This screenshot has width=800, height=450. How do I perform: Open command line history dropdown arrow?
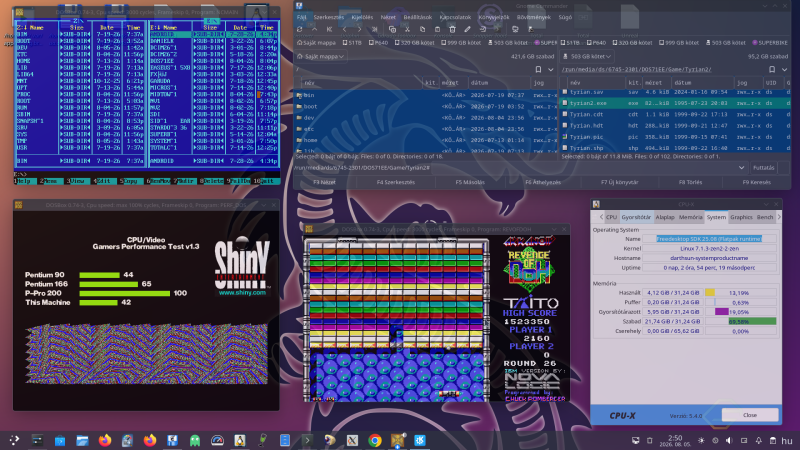coord(741,167)
